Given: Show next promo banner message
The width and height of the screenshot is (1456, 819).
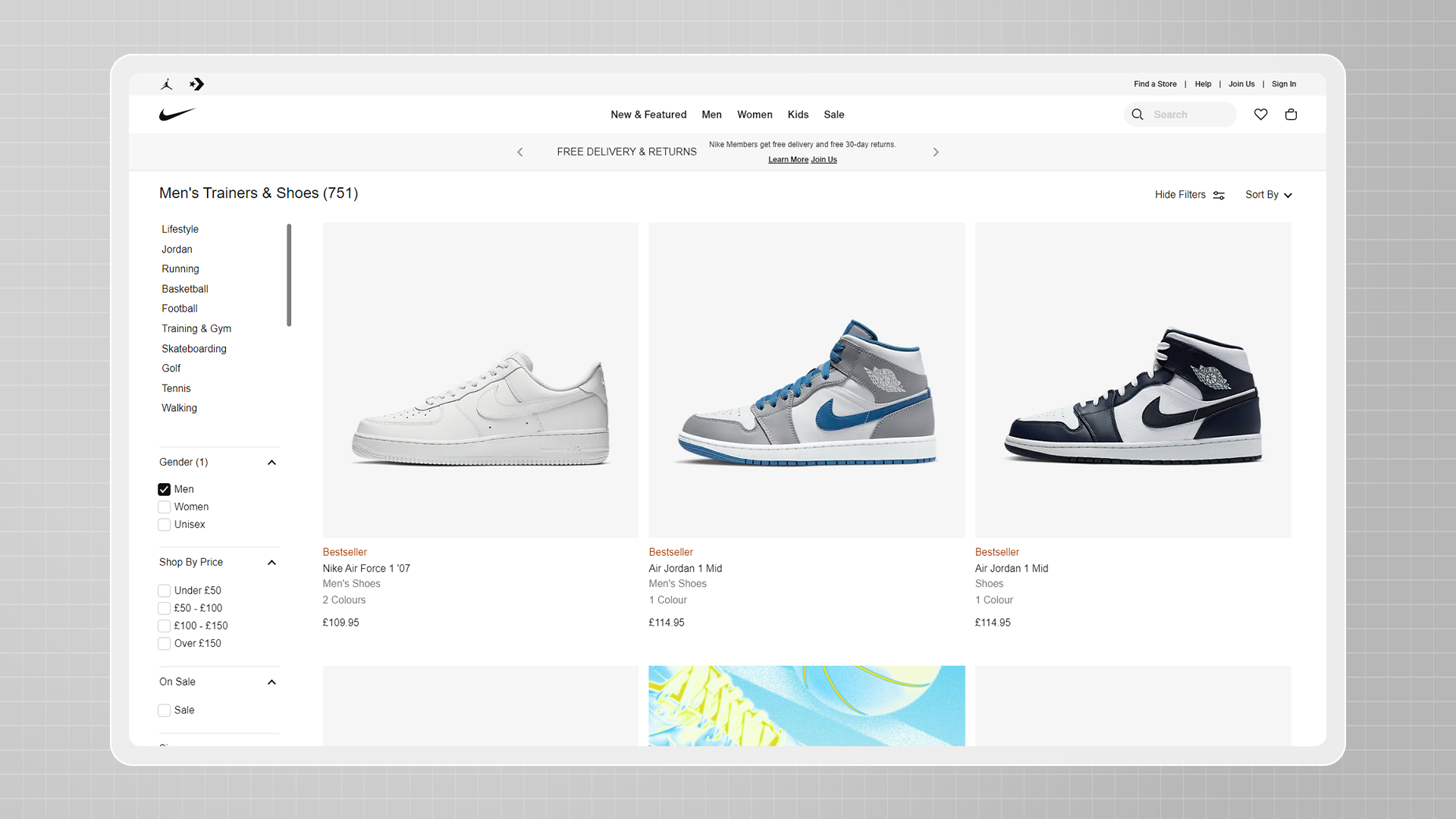Looking at the screenshot, I should tap(936, 152).
